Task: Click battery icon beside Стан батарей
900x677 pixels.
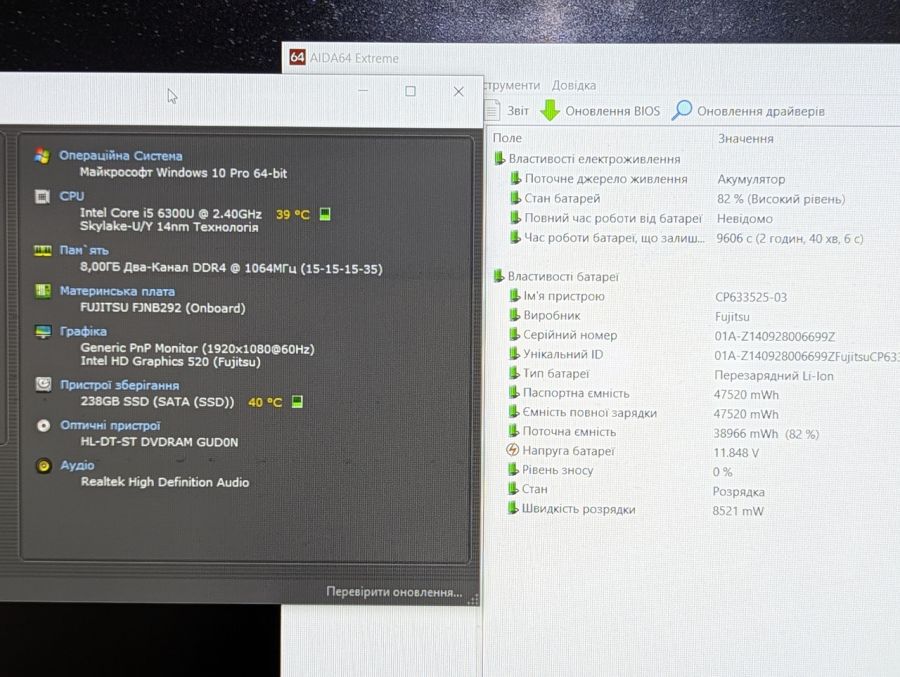Action: coord(515,198)
